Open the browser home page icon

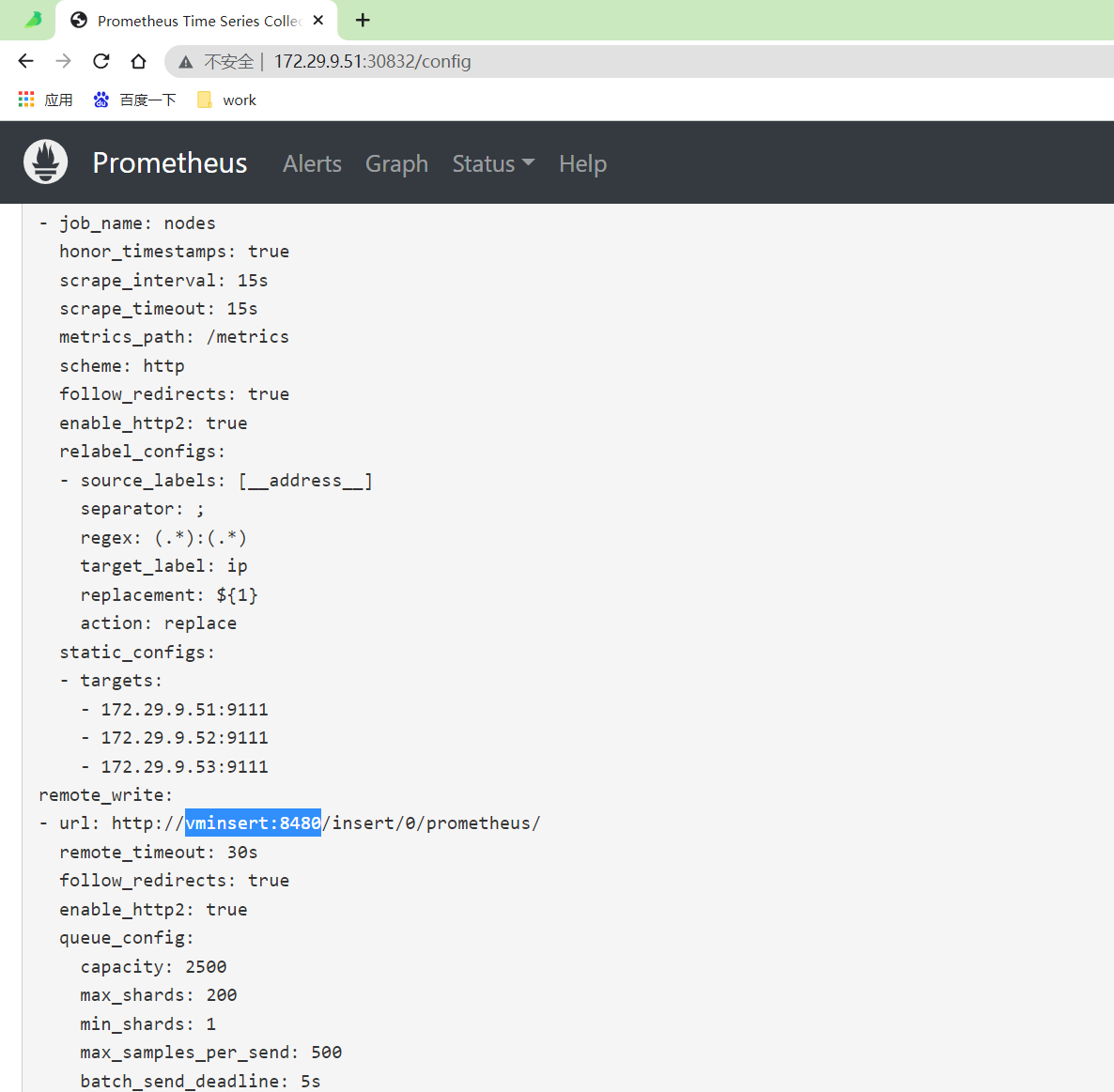(x=138, y=61)
